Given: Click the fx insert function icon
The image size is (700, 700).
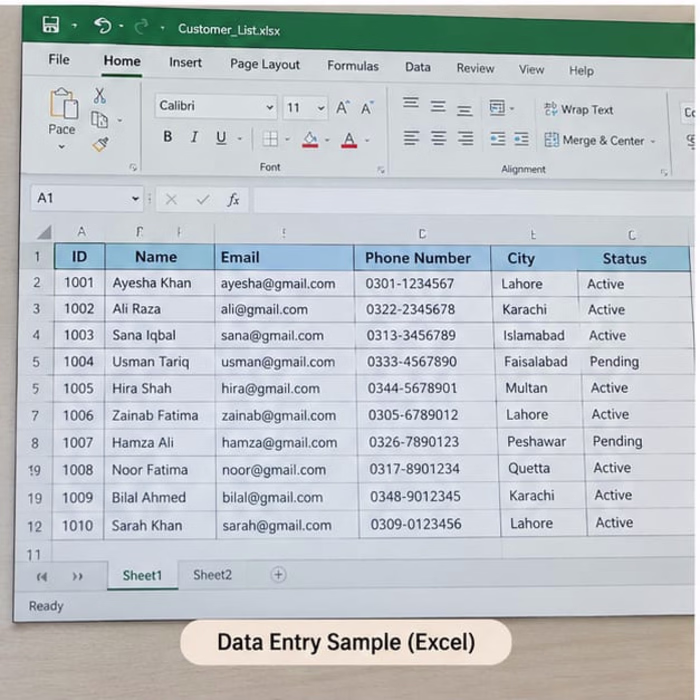Looking at the screenshot, I should [233, 199].
